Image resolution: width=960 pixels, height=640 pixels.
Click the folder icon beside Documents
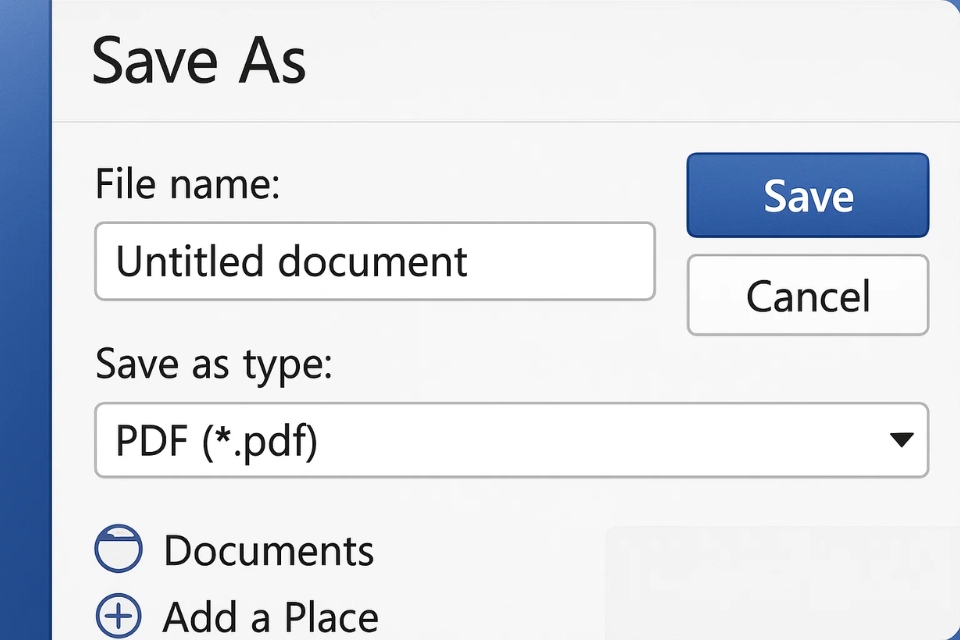[118, 550]
